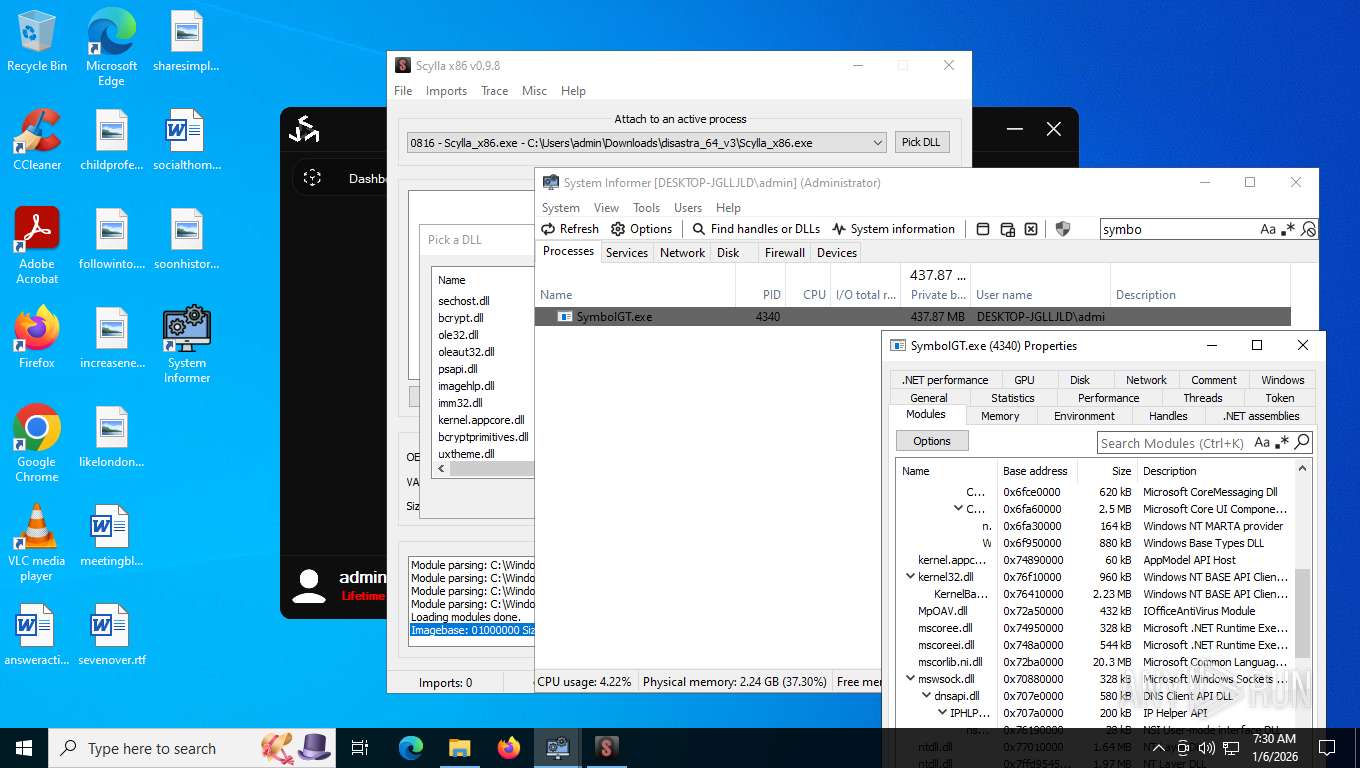Image resolution: width=1360 pixels, height=768 pixels.
Task: Click the magnifier icon in Search Modules
Action: click(1301, 442)
